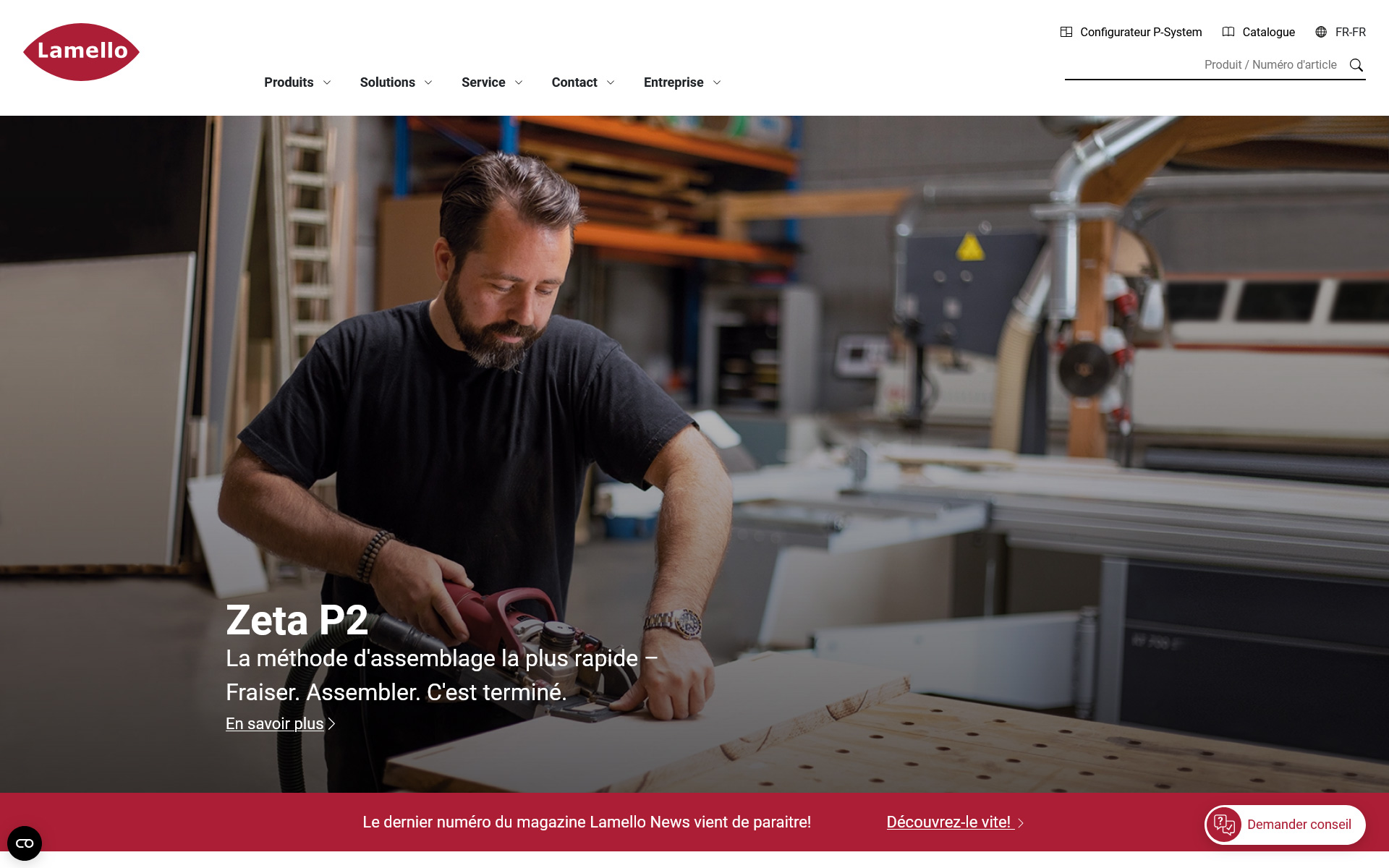This screenshot has width=1389, height=868.
Task: Click the search magnifier icon
Action: click(x=1356, y=65)
